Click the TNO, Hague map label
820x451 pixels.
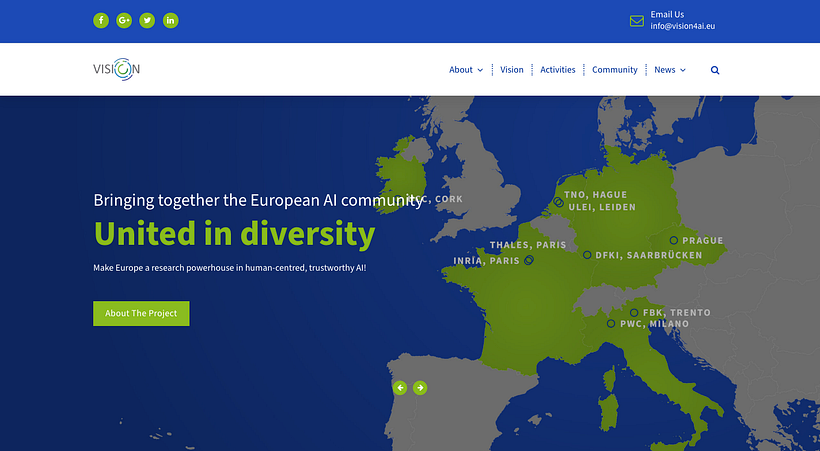coord(595,195)
